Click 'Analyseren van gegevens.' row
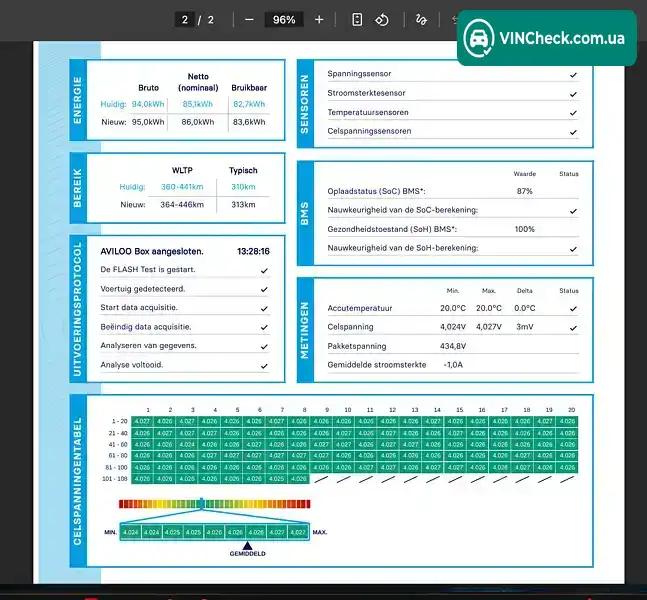 click(184, 346)
